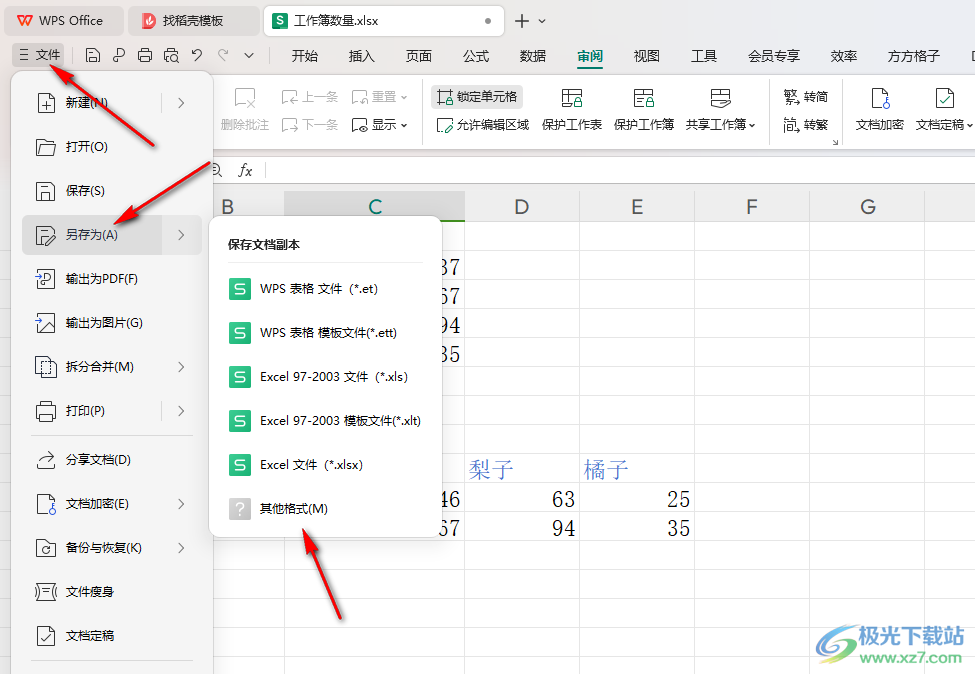Save as WPS 表格 模板文件(*.ett)
This screenshot has width=975, height=674.
click(325, 333)
